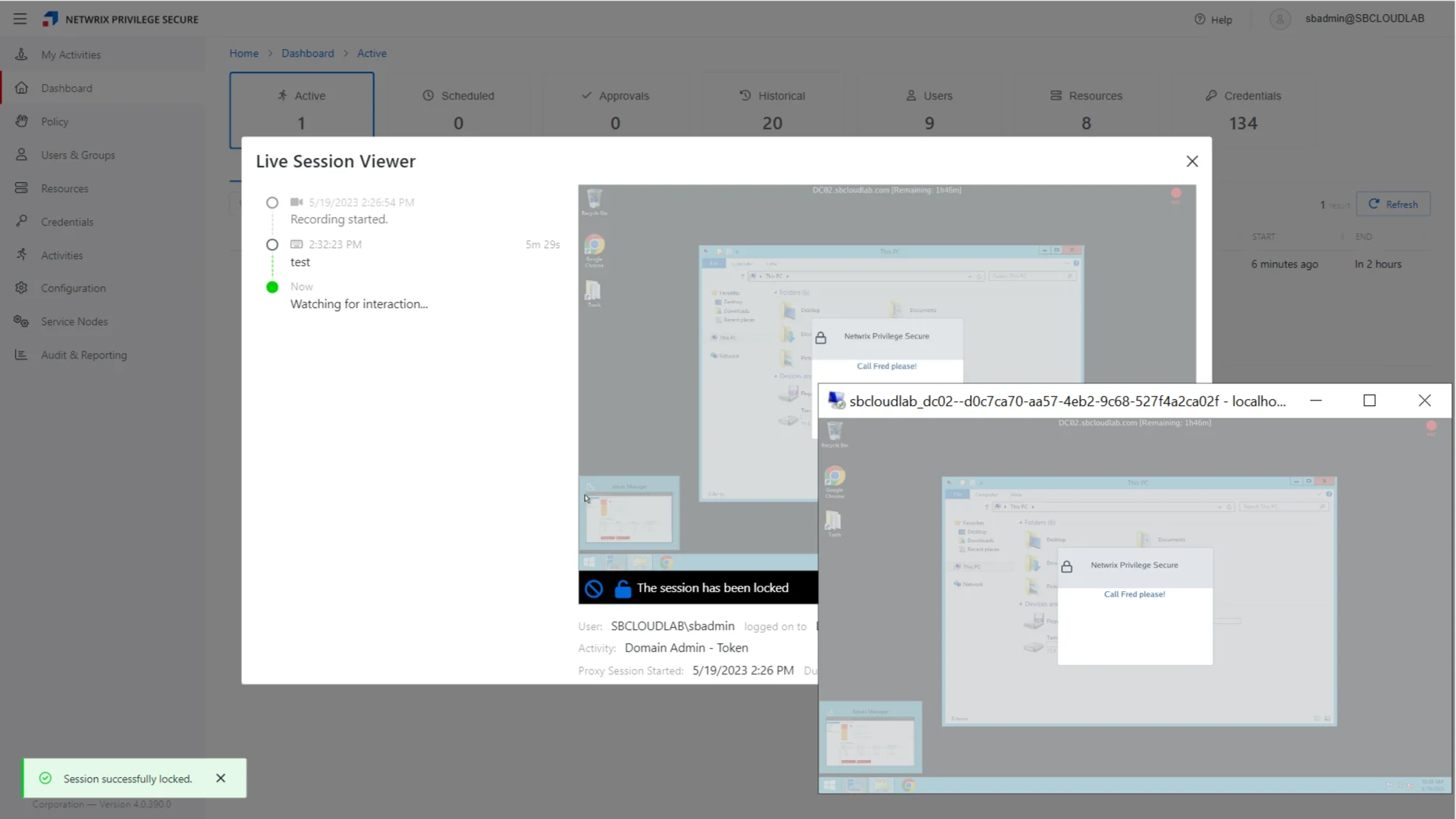The width and height of the screenshot is (1456, 819).
Task: Click the Domain Admin - Token activity
Action: point(686,648)
